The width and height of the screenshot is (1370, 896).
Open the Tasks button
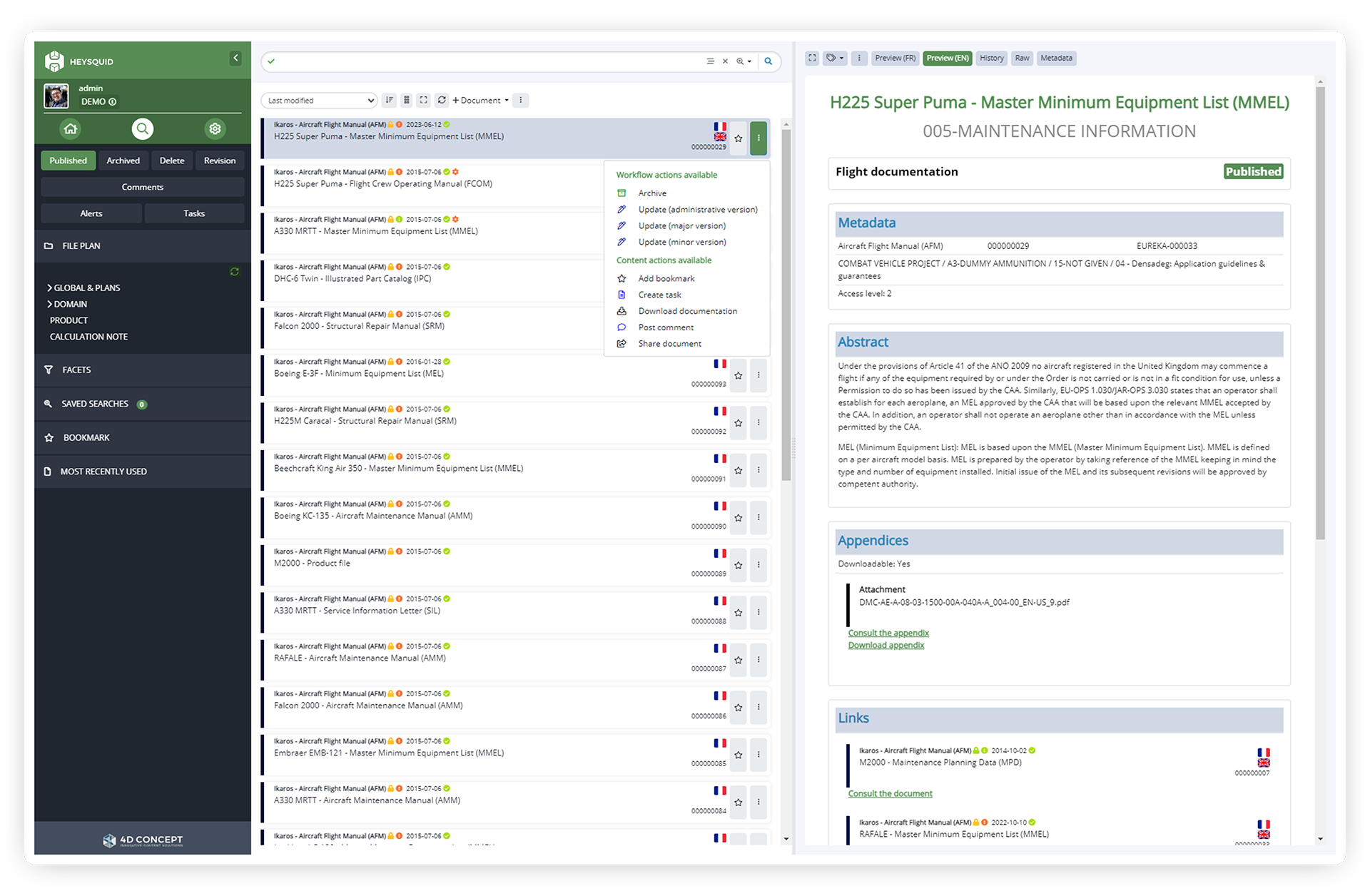pyautogui.click(x=194, y=214)
